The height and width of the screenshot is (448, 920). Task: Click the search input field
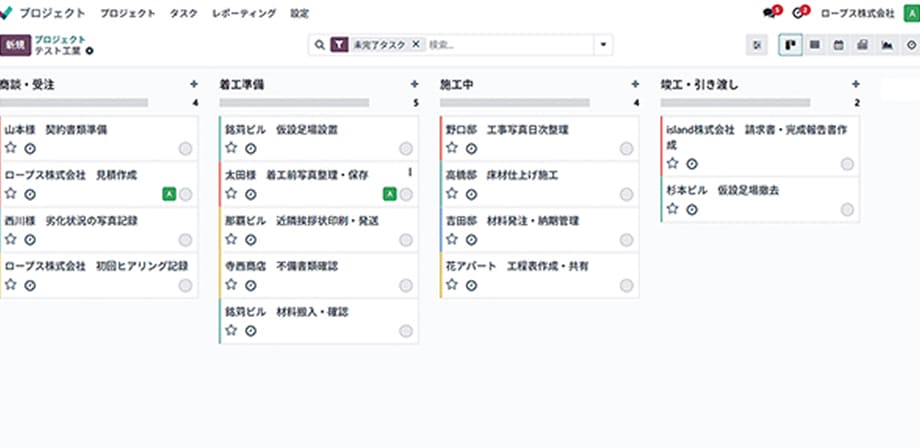click(x=509, y=45)
